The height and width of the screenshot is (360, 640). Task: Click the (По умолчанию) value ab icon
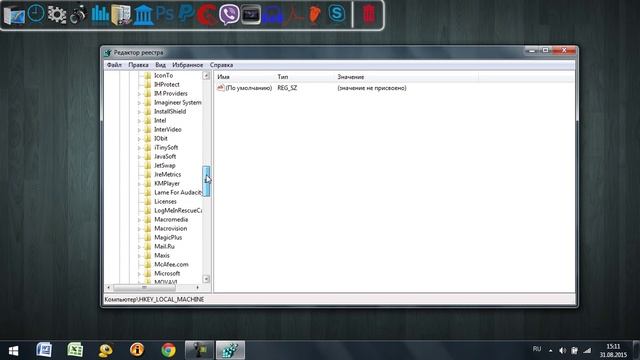tap(221, 88)
